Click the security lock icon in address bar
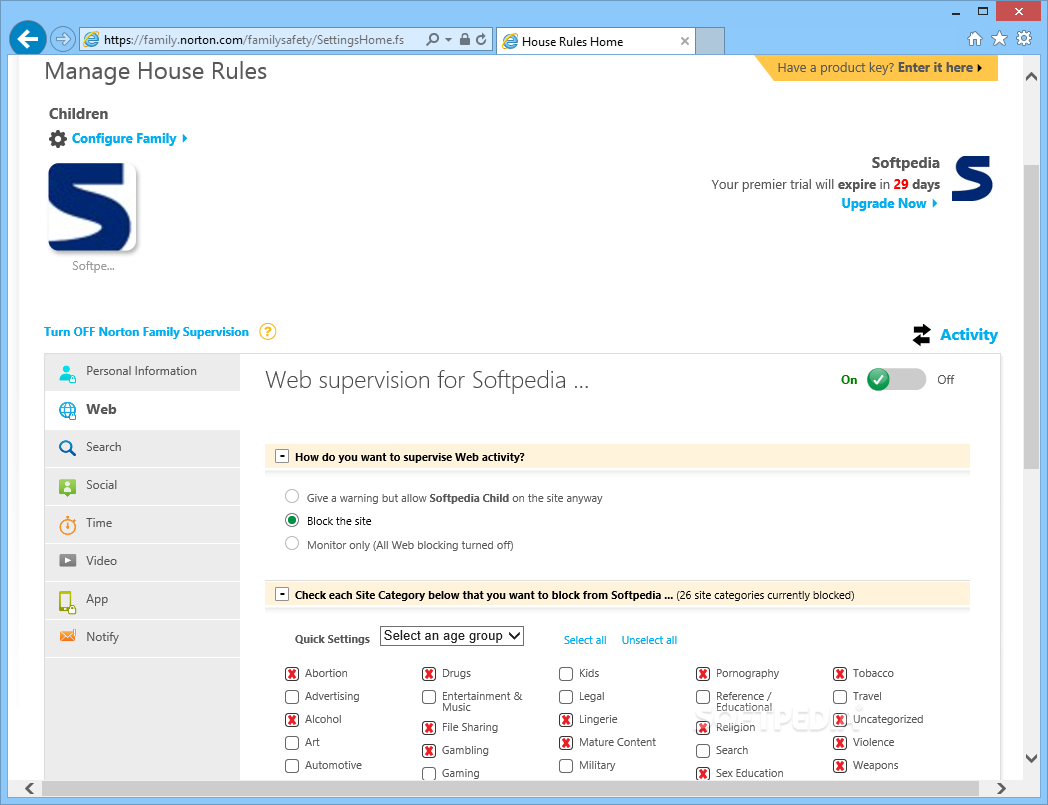The width and height of the screenshot is (1048, 805). [465, 39]
